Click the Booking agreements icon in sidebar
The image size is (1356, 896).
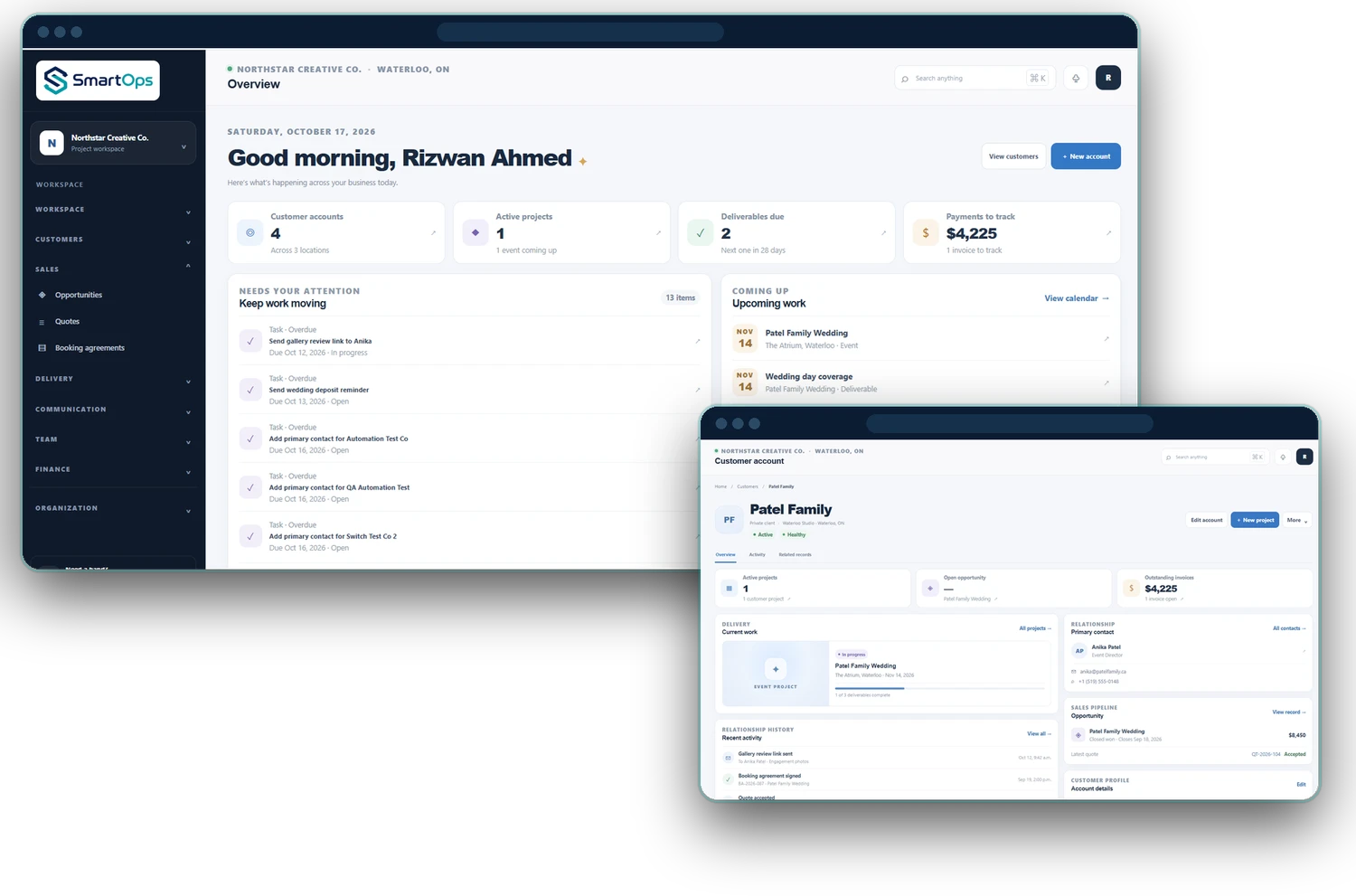coord(42,348)
